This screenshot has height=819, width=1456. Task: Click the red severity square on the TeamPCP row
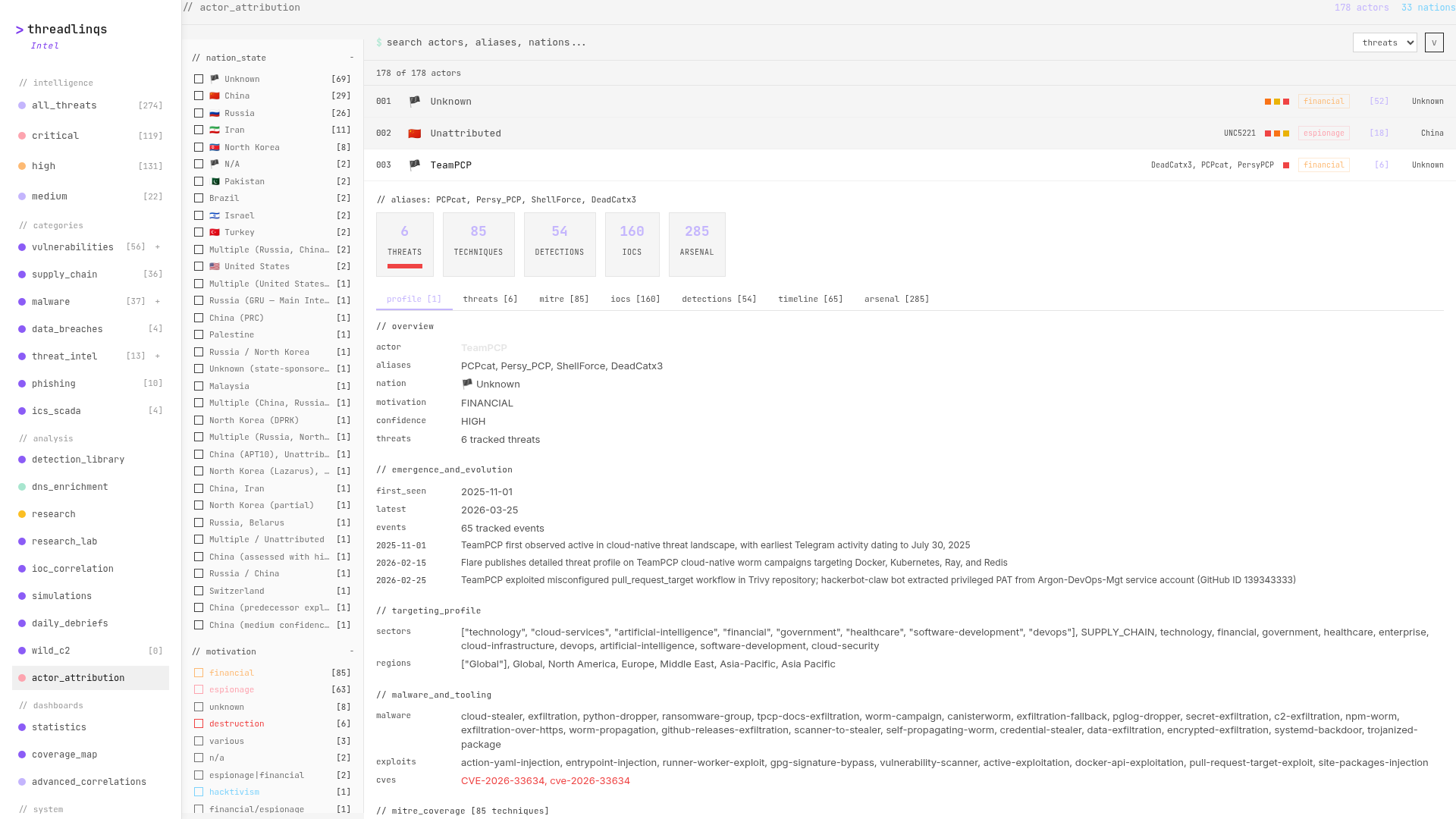pos(1285,165)
